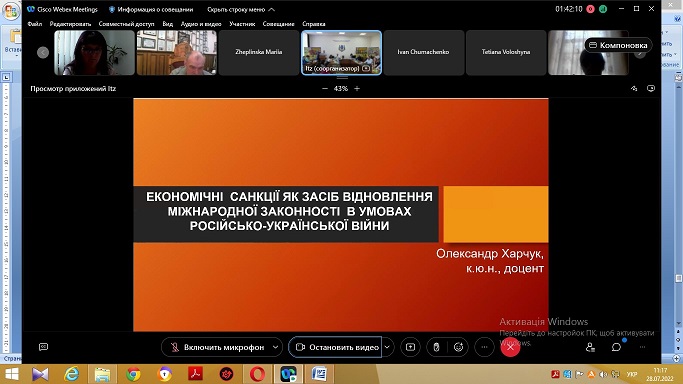The height and width of the screenshot is (384, 683).
Task: Open the Совещание menu
Action: pos(278,24)
